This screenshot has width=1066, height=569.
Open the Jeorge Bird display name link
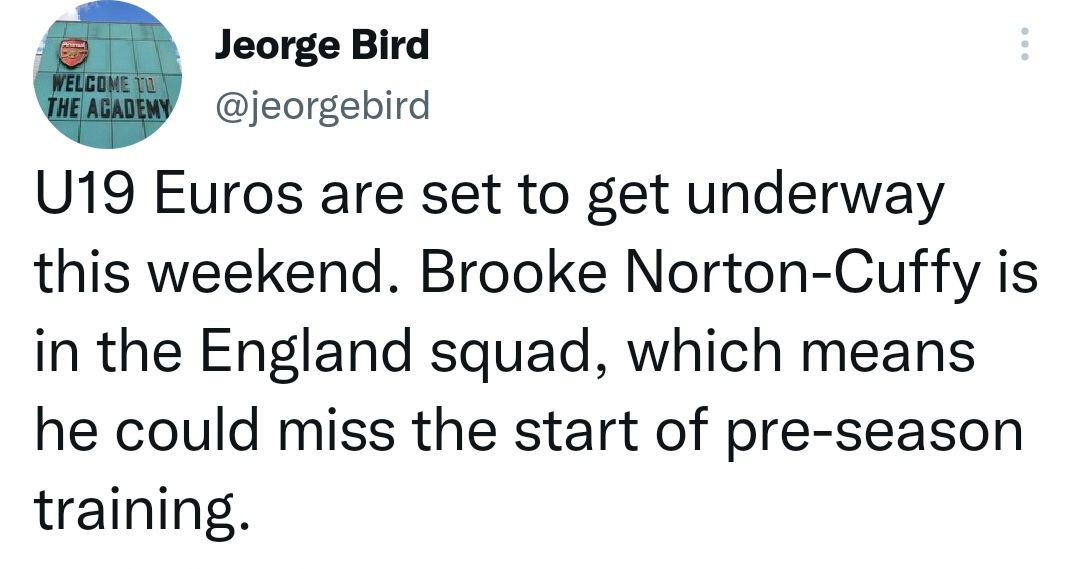click(x=321, y=45)
